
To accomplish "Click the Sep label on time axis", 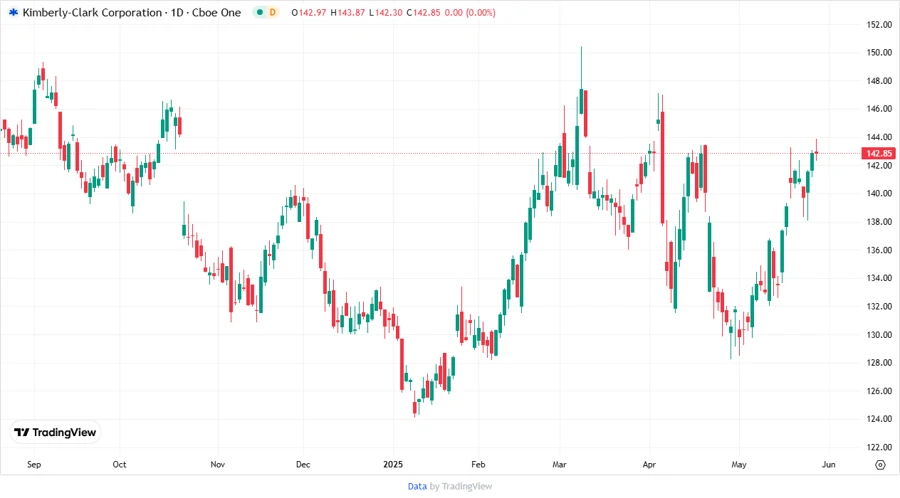I will click(34, 465).
